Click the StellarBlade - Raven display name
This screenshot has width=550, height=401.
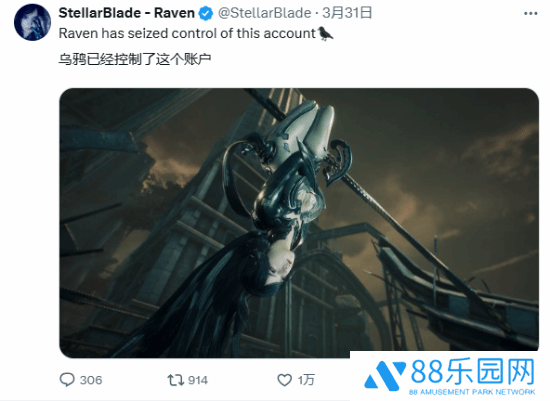pos(127,13)
